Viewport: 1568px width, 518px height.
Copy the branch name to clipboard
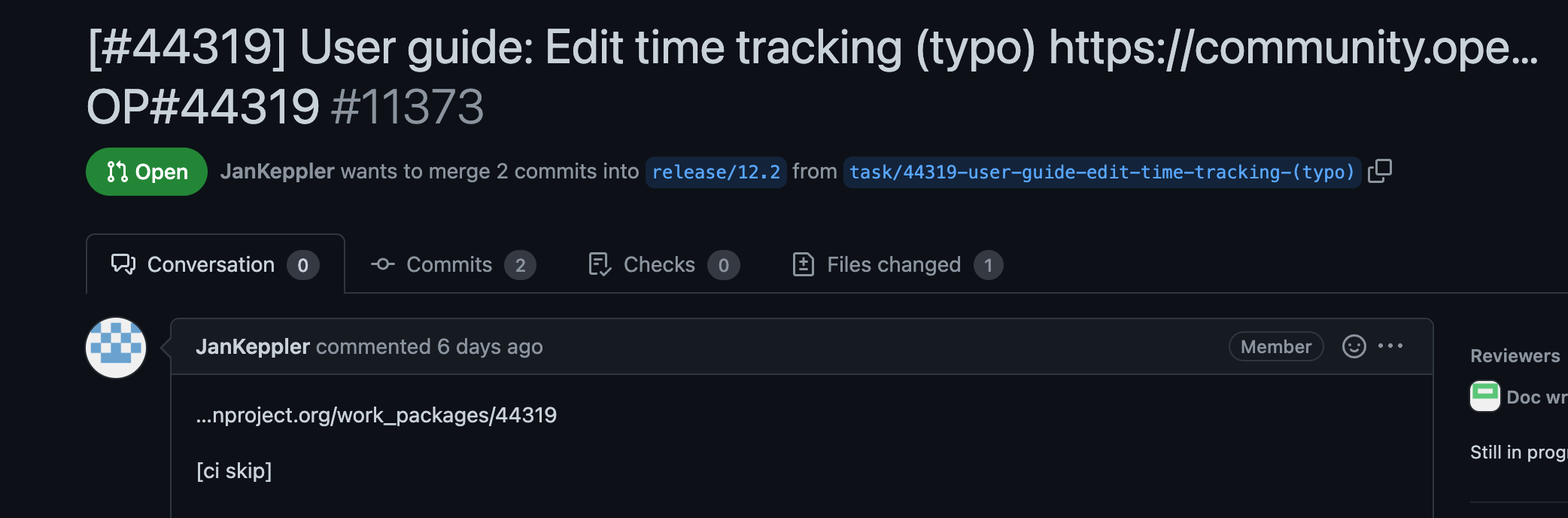1381,172
